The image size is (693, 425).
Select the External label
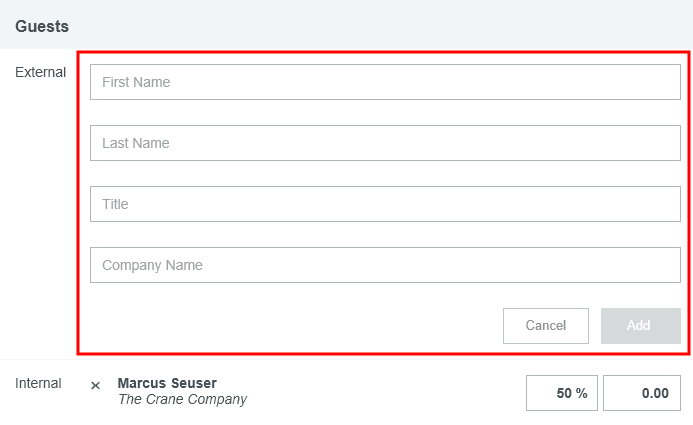pyautogui.click(x=40, y=72)
